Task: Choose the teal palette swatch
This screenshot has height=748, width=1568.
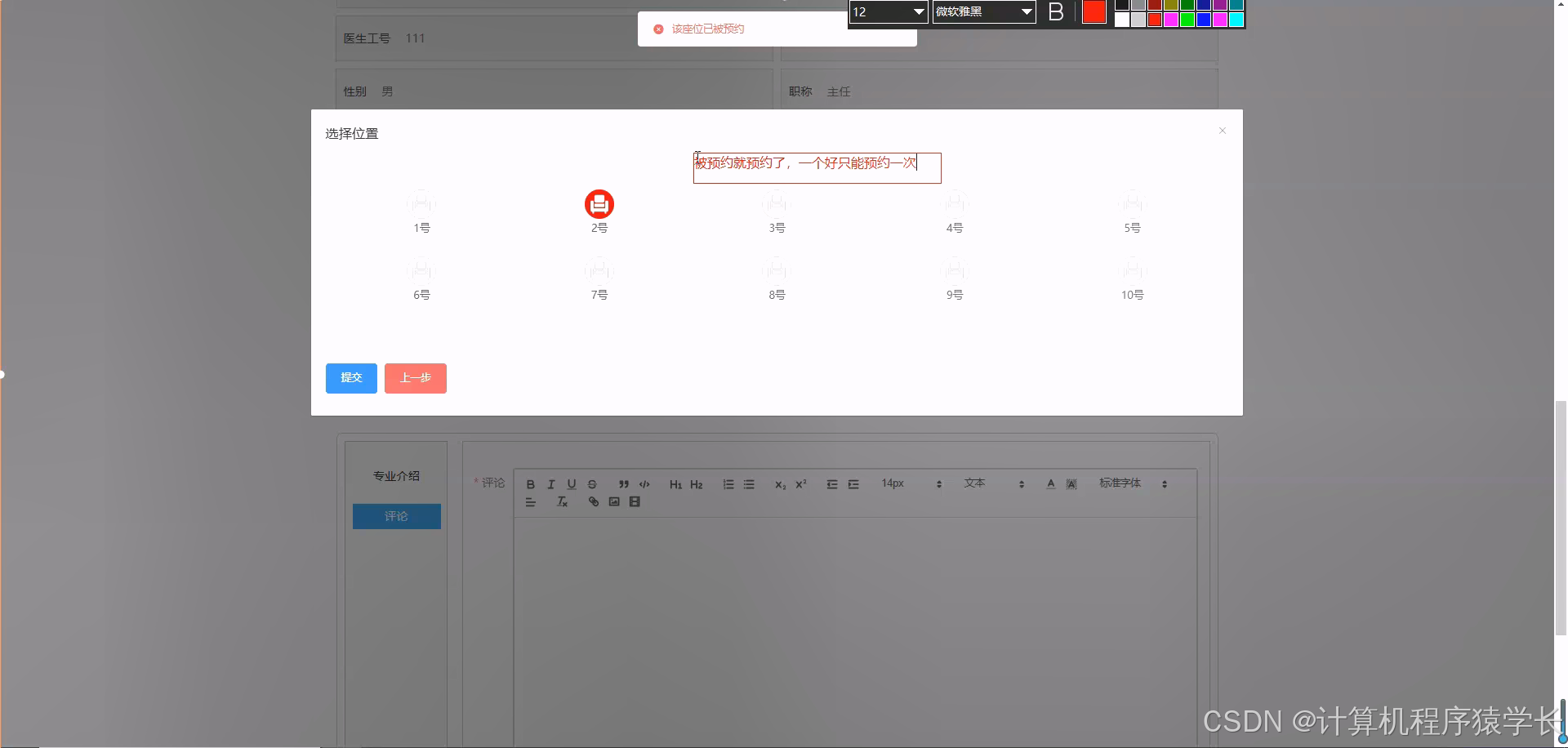Action: [x=1236, y=4]
